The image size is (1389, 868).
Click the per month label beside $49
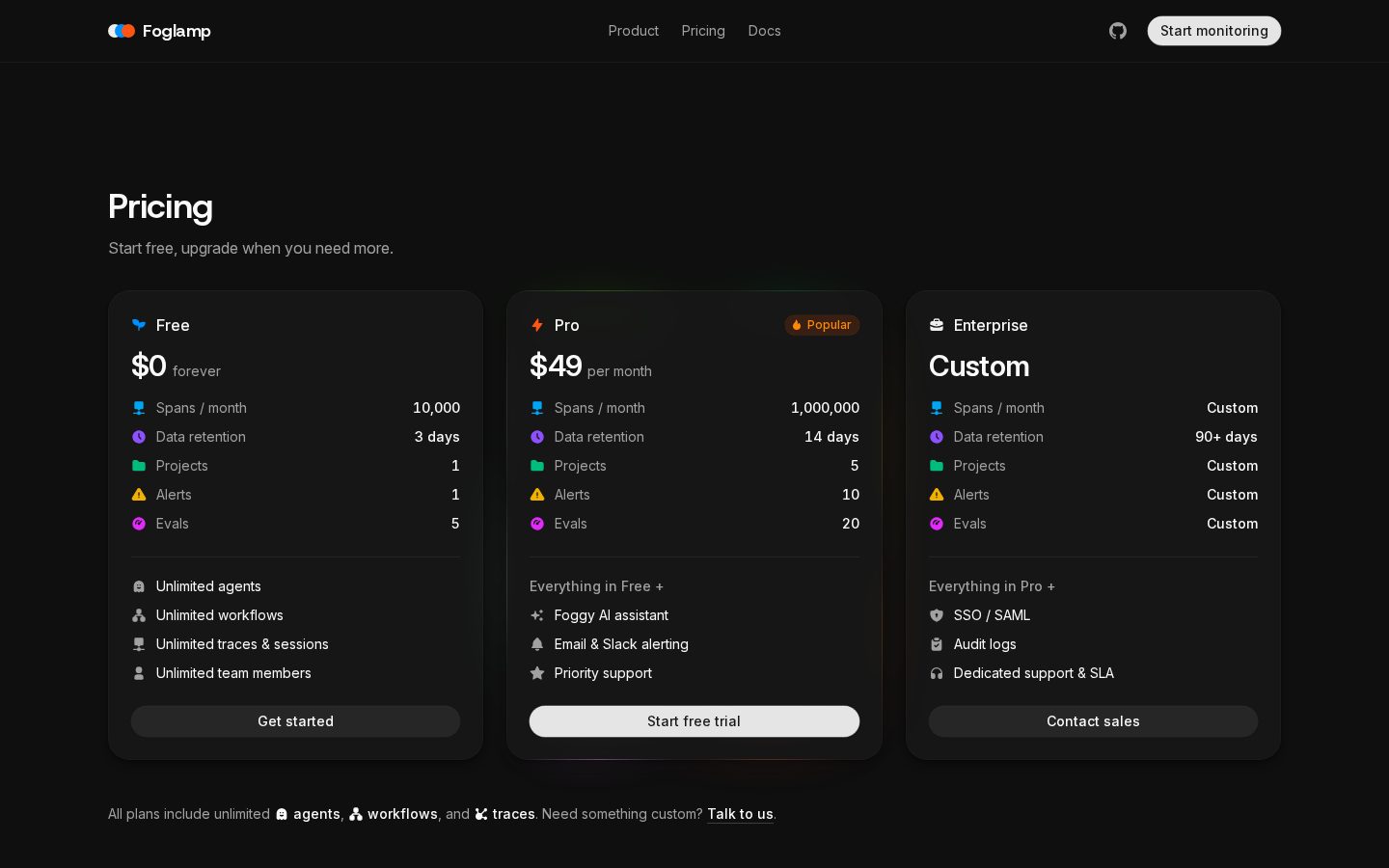(619, 371)
